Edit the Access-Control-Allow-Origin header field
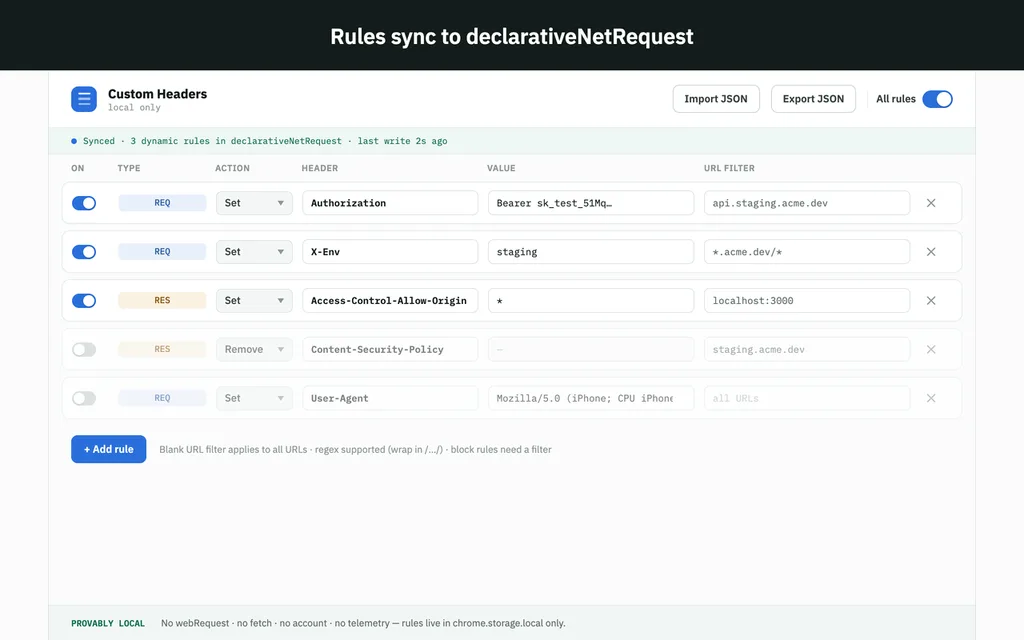This screenshot has width=1024, height=640. pyautogui.click(x=390, y=300)
